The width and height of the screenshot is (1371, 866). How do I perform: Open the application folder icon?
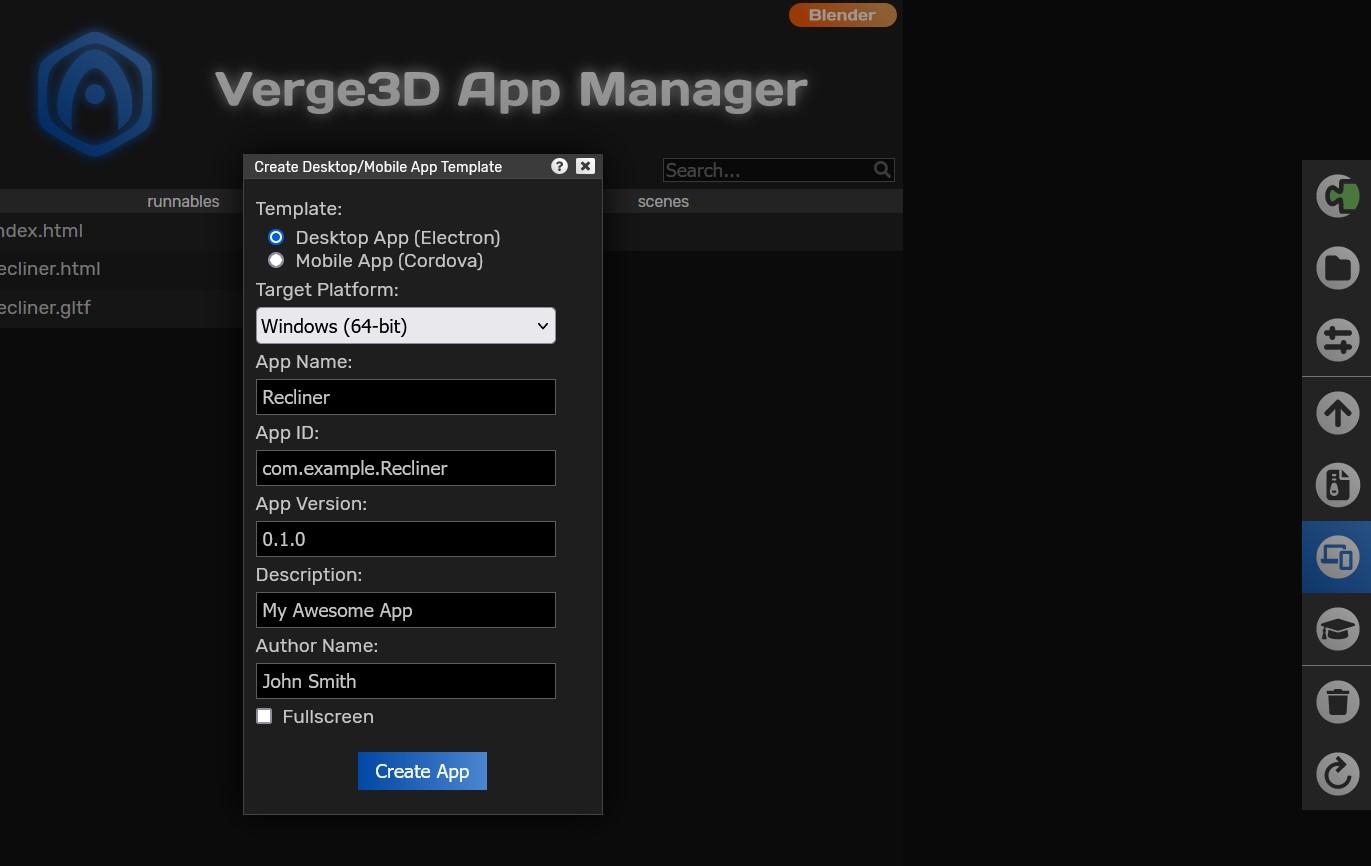point(1337,268)
